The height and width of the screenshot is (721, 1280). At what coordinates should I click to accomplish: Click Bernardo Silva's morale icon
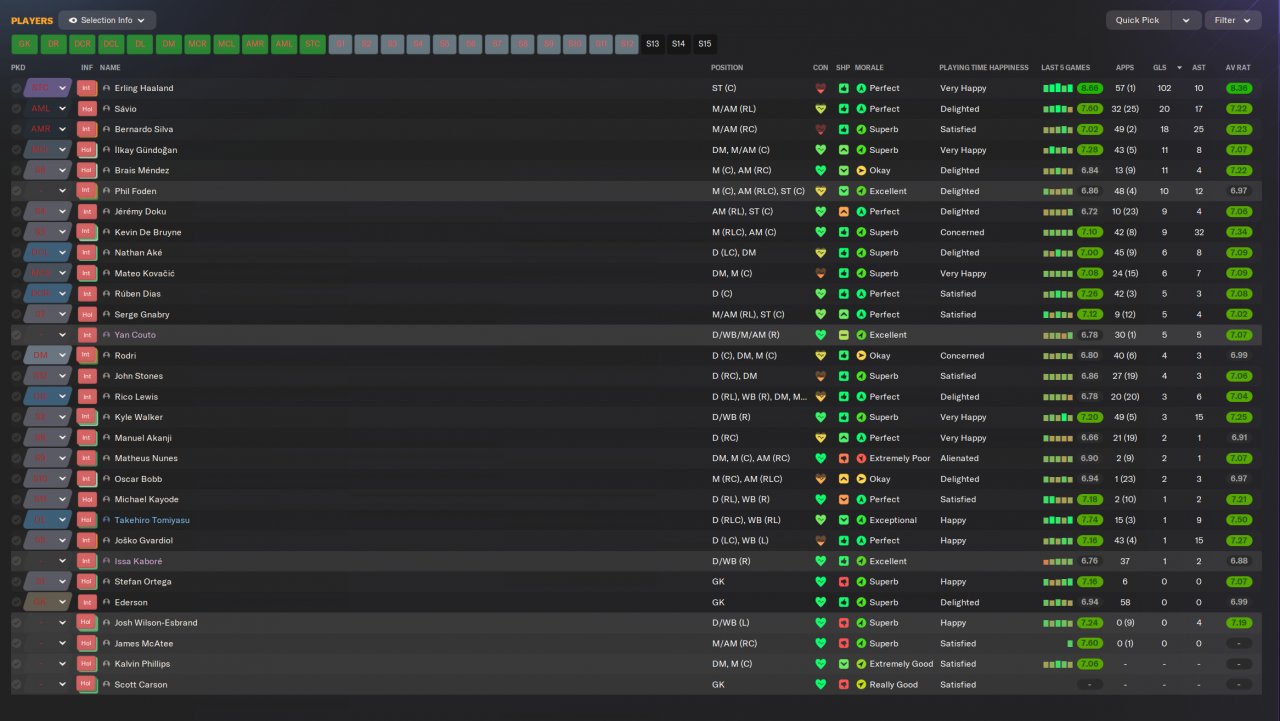pos(861,129)
